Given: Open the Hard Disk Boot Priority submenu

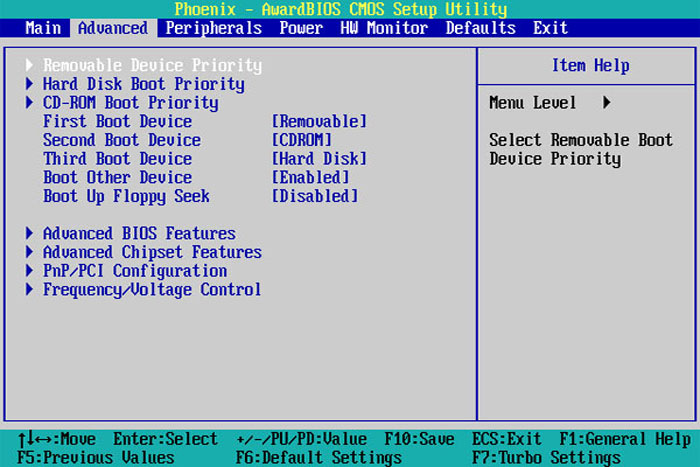Looking at the screenshot, I should click(144, 84).
